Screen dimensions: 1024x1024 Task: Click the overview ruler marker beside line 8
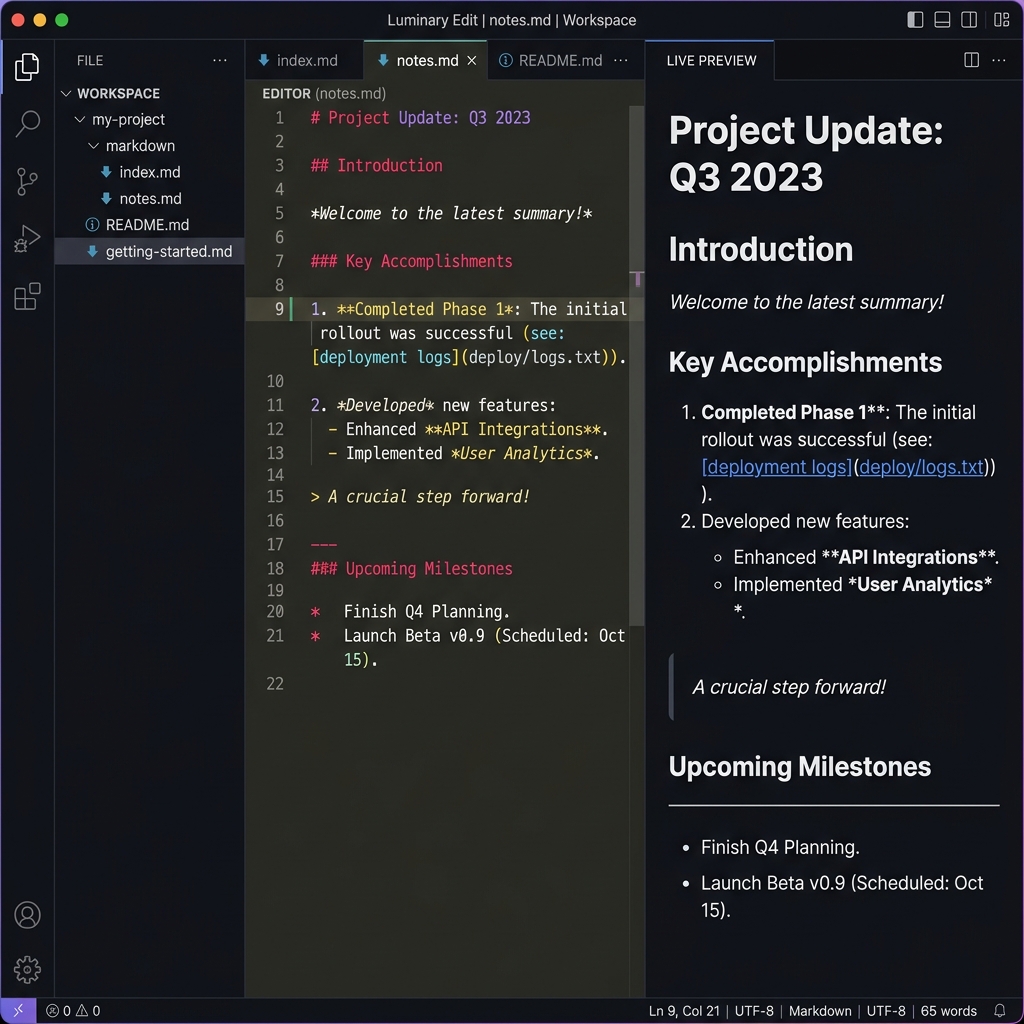click(637, 279)
